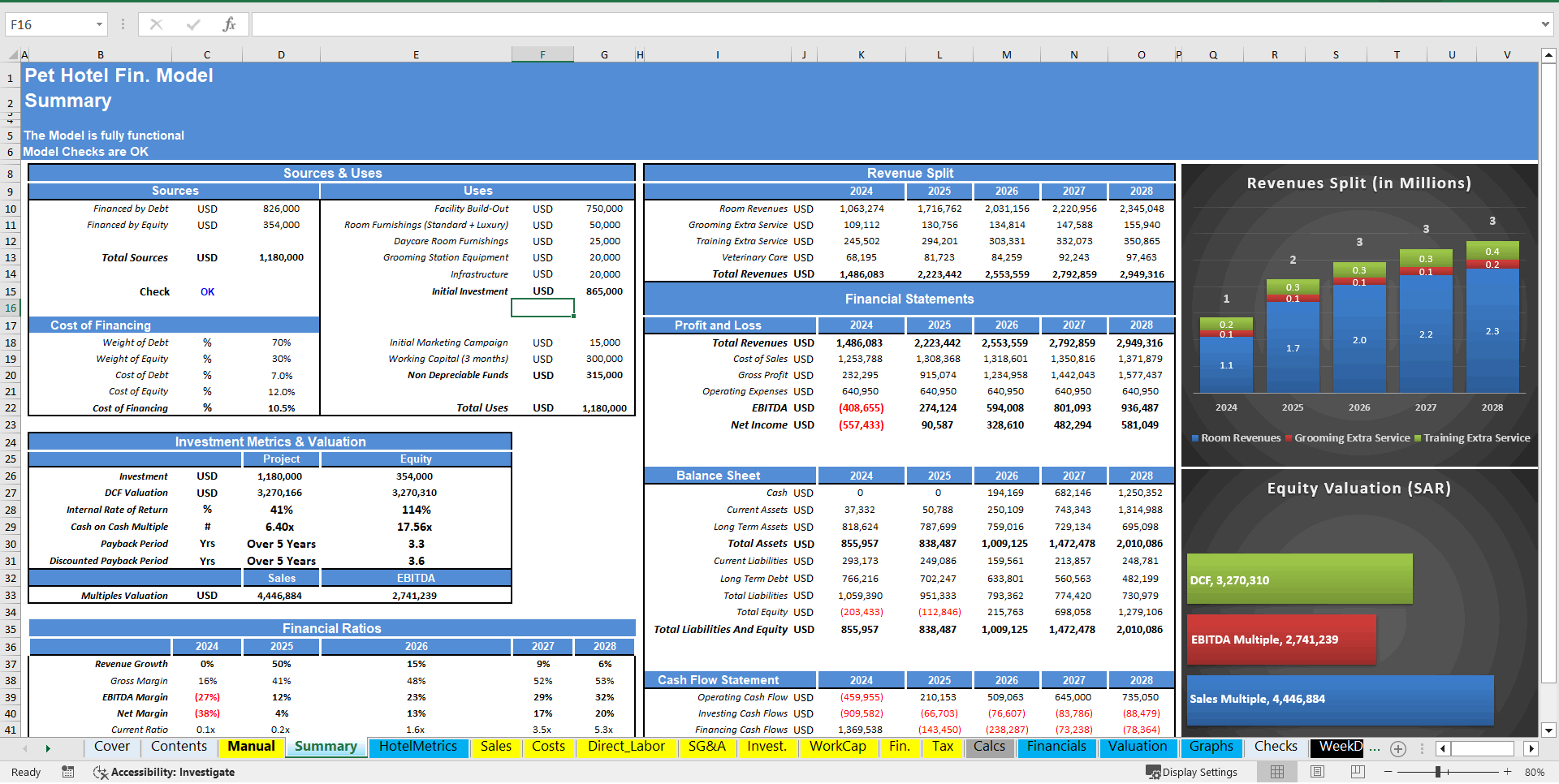
Task: Open the Financials sheet tab
Action: [x=1056, y=747]
